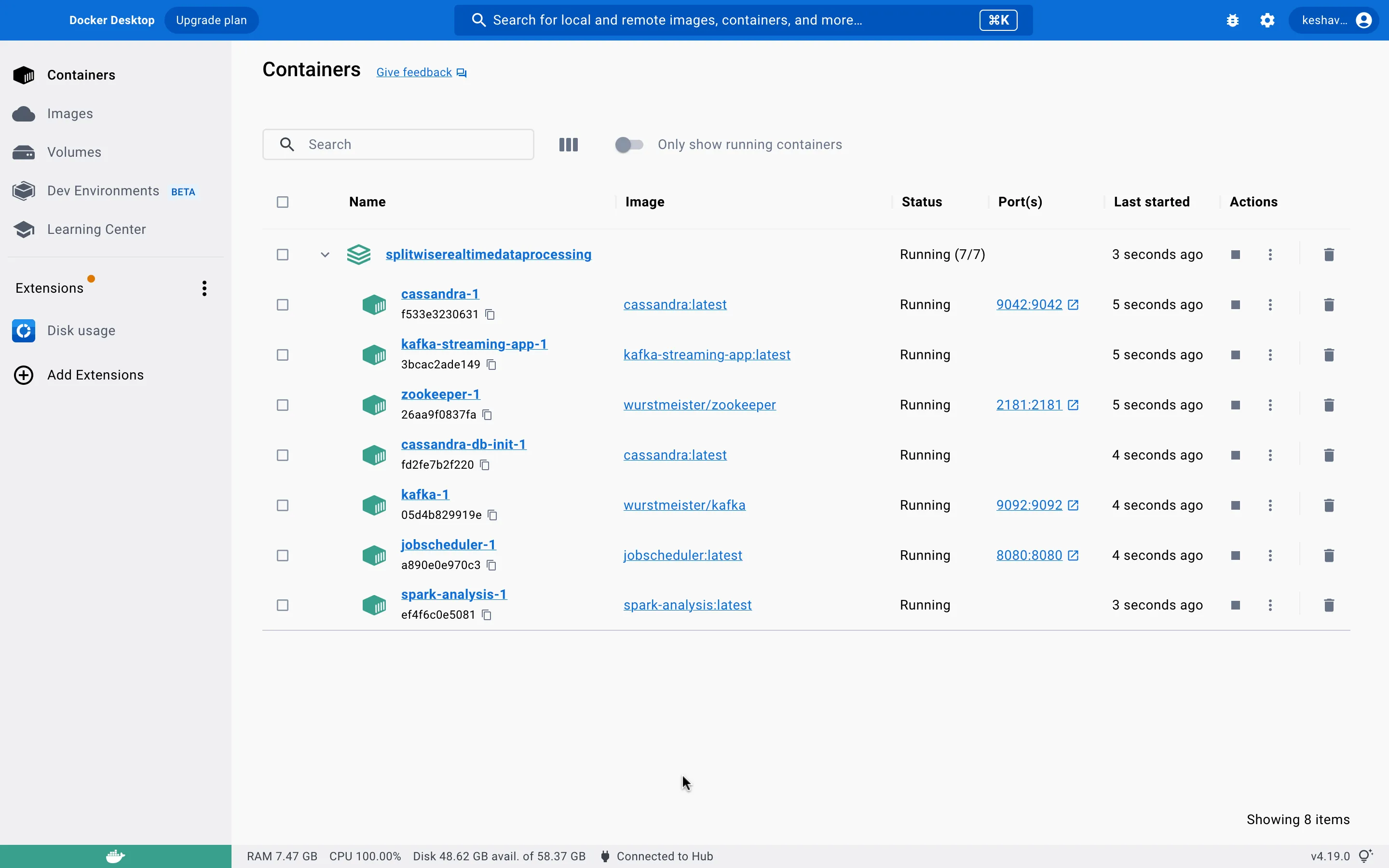
Task: Delete the splitwiserealtimedataprocessing stack
Action: coord(1329,255)
